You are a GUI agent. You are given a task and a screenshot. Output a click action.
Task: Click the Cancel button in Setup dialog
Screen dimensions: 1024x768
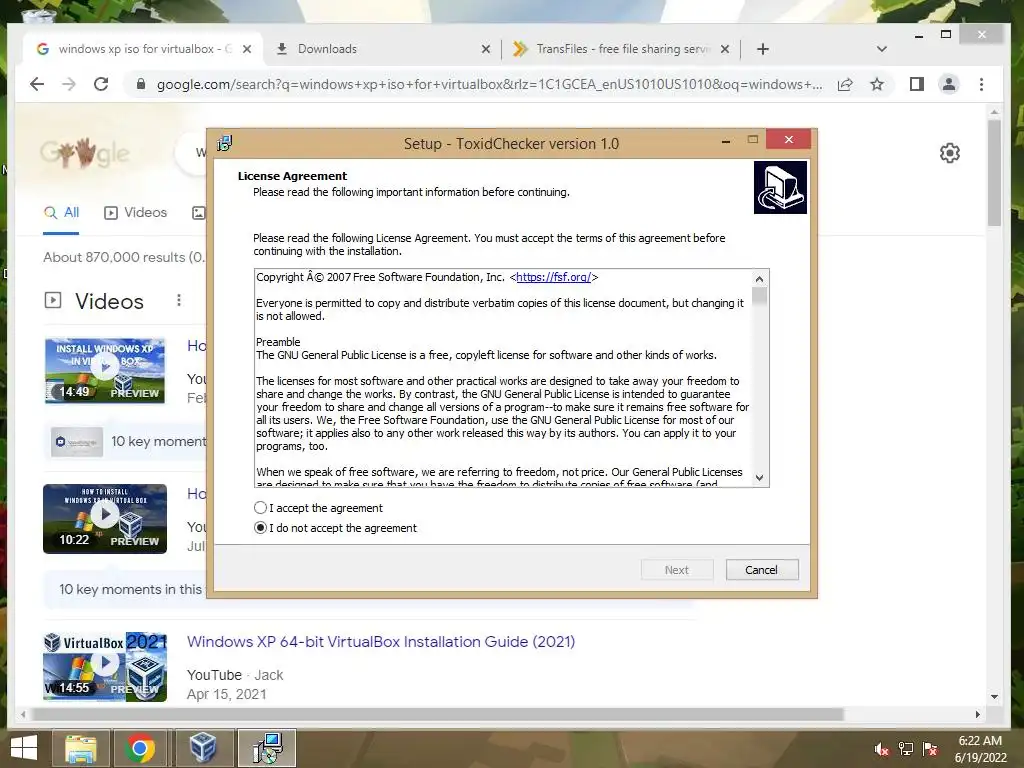[x=761, y=569]
